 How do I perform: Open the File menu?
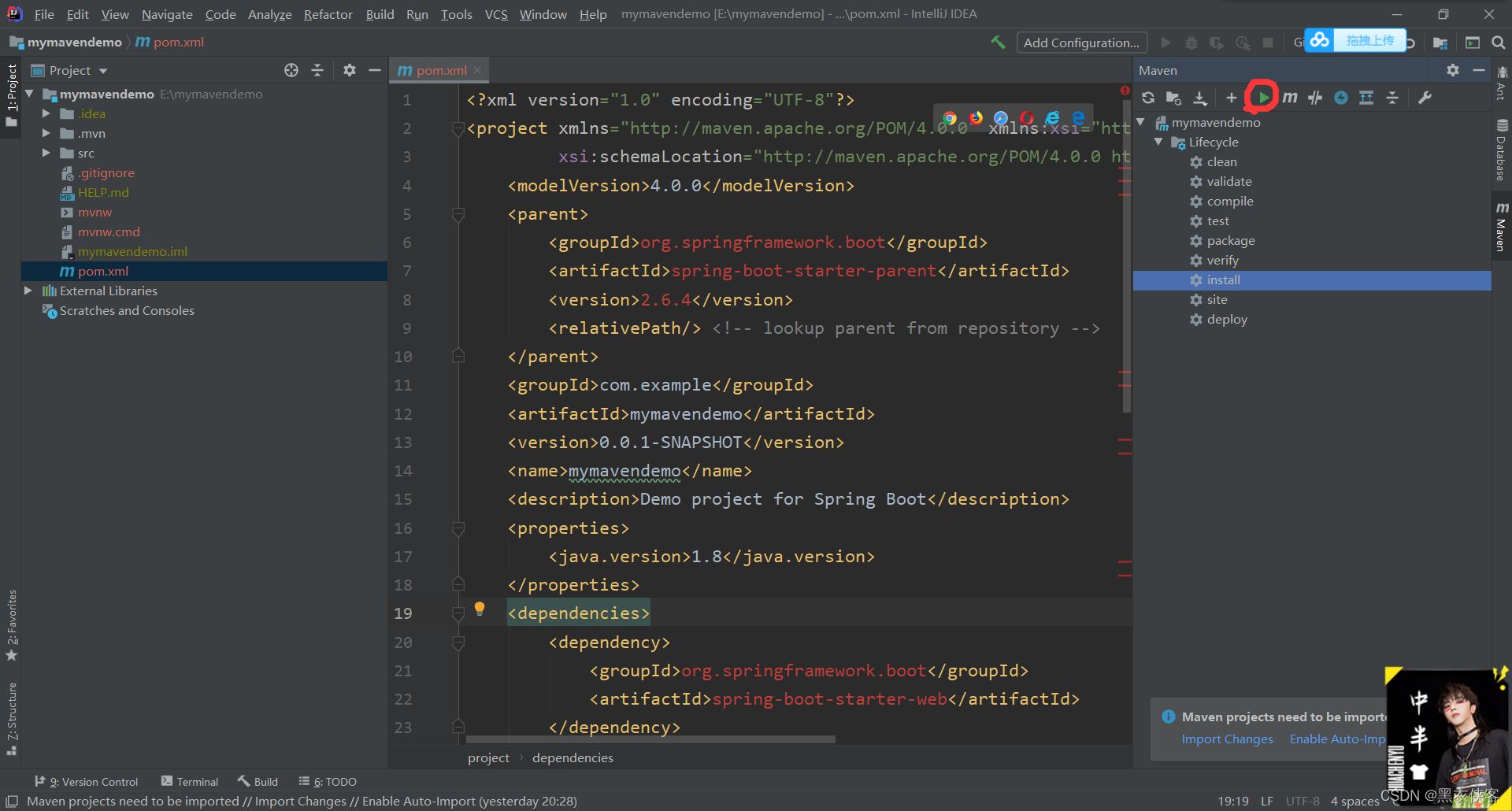click(44, 14)
